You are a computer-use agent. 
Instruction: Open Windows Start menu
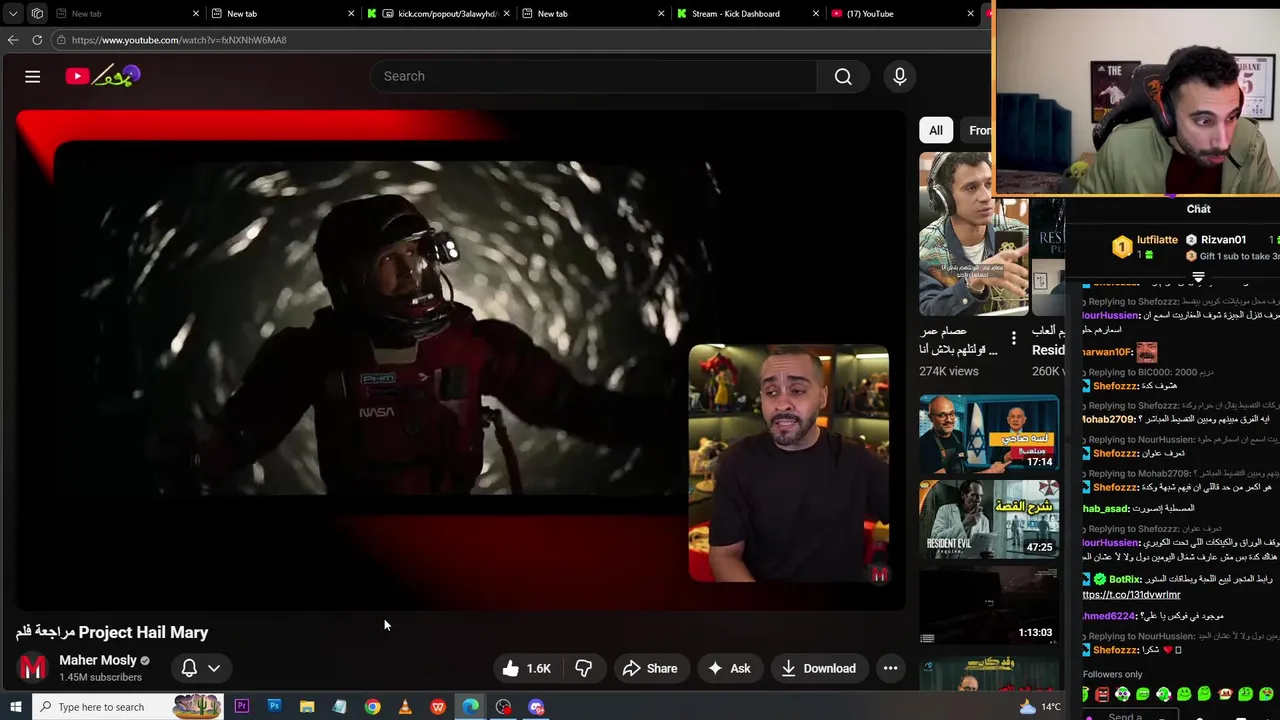(16, 707)
